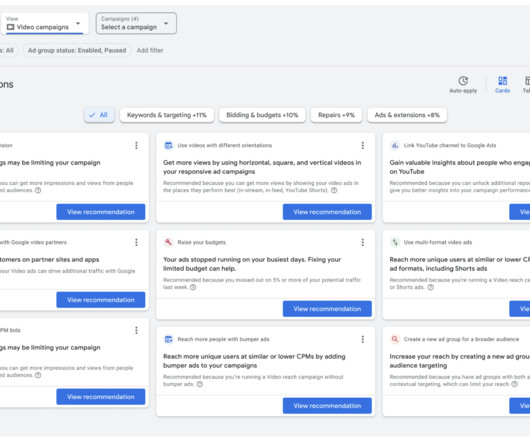Switch to Cards view icon
The height and width of the screenshot is (442, 530).
tap(502, 81)
